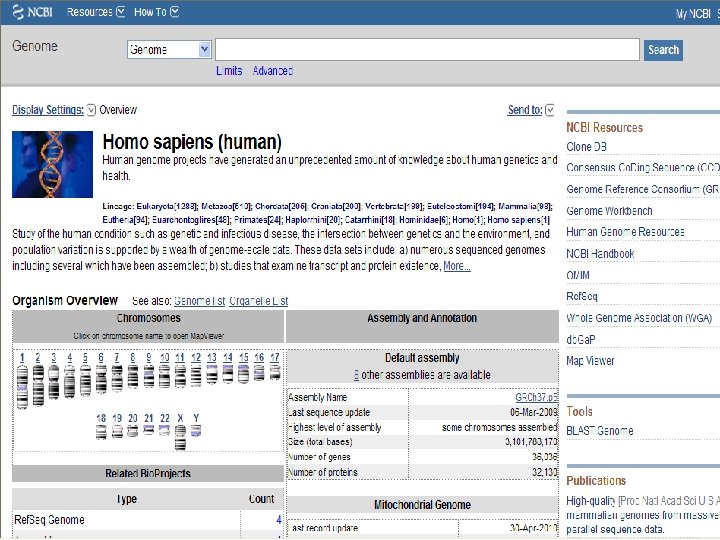Open the How To dropdown menu
The image size is (720, 540).
156,12
